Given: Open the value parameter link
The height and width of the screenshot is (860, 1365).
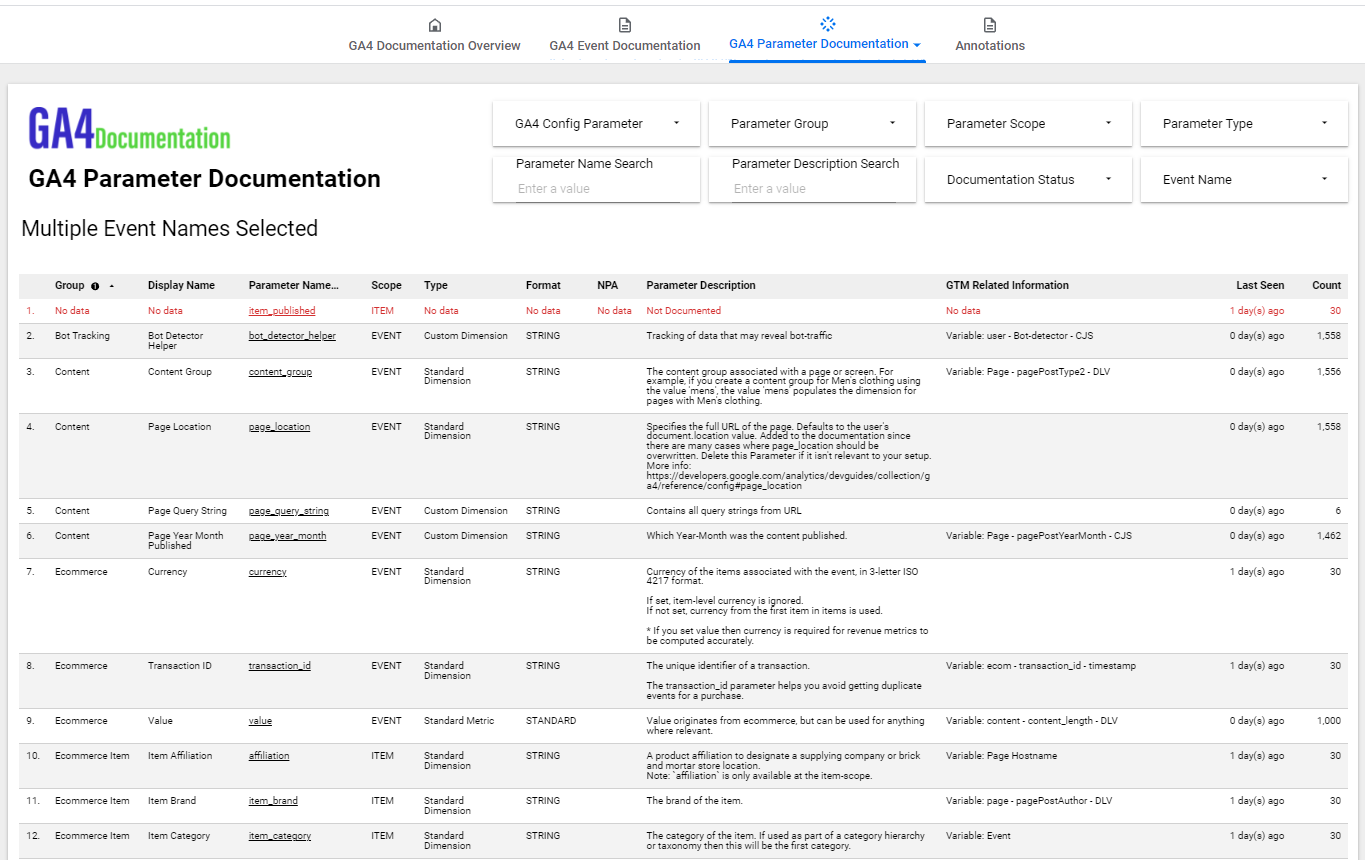Looking at the screenshot, I should [260, 721].
